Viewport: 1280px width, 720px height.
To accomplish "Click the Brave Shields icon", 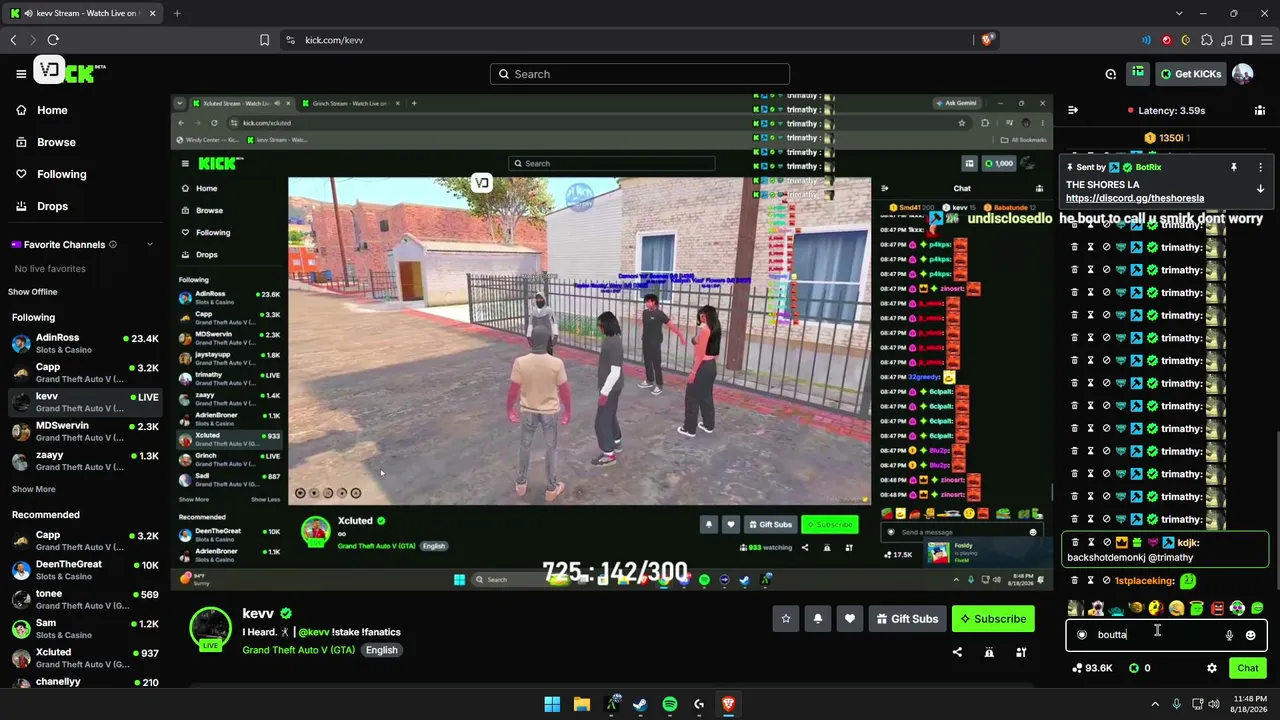I will pyautogui.click(x=987, y=40).
